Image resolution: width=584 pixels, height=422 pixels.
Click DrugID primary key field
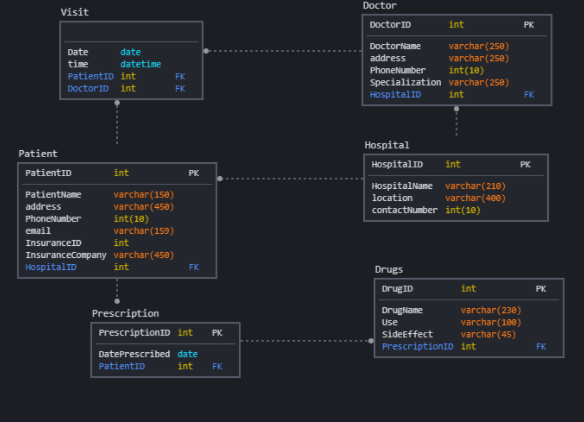coord(397,289)
